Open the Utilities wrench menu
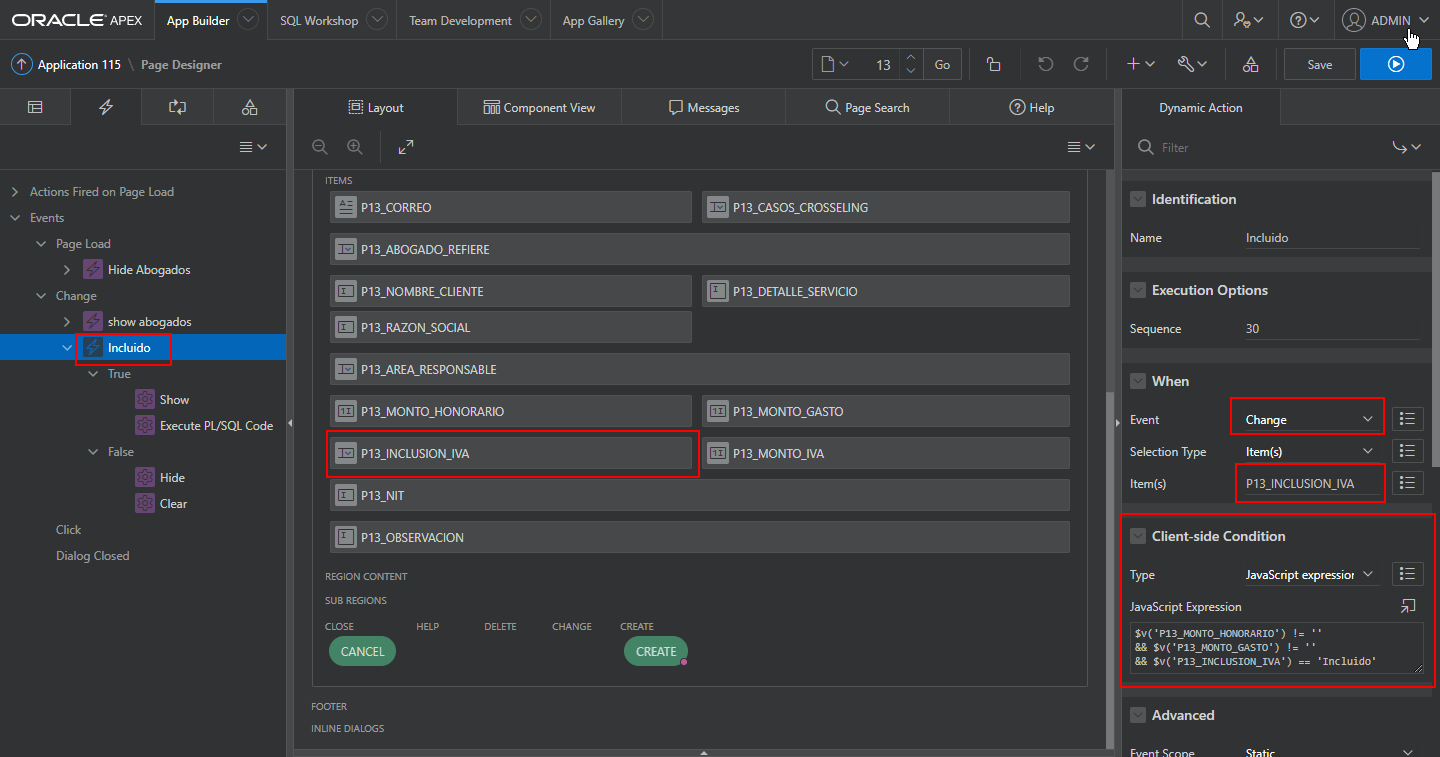The width and height of the screenshot is (1440, 757). click(x=1192, y=64)
